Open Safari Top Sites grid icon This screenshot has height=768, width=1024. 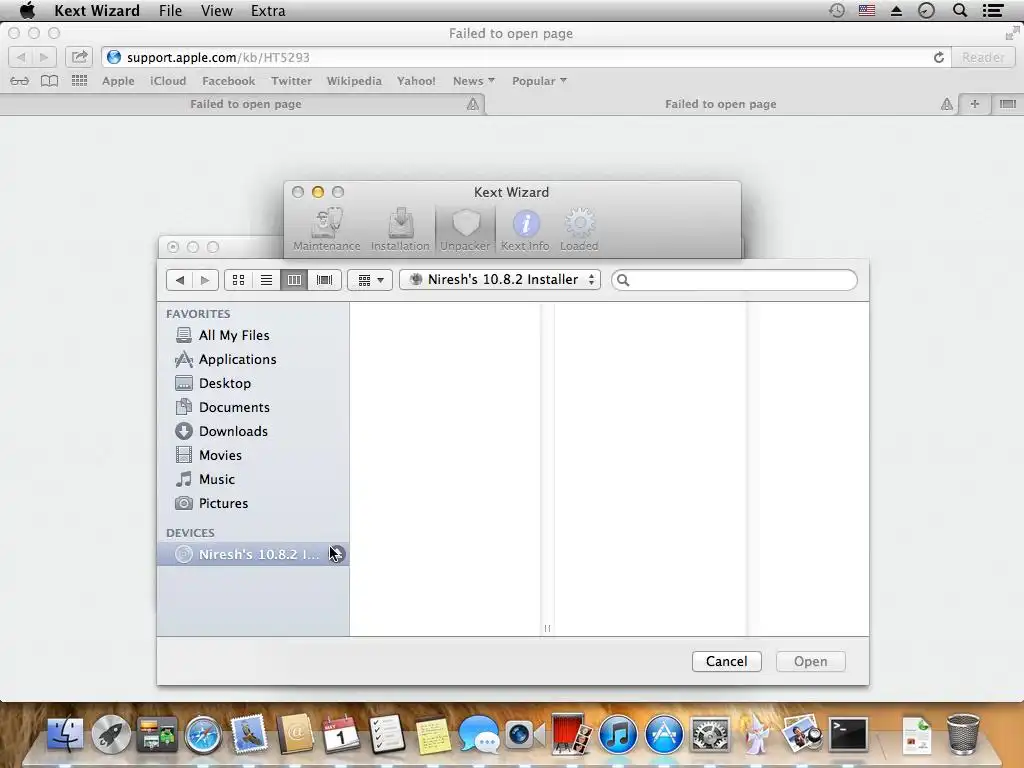pos(79,81)
